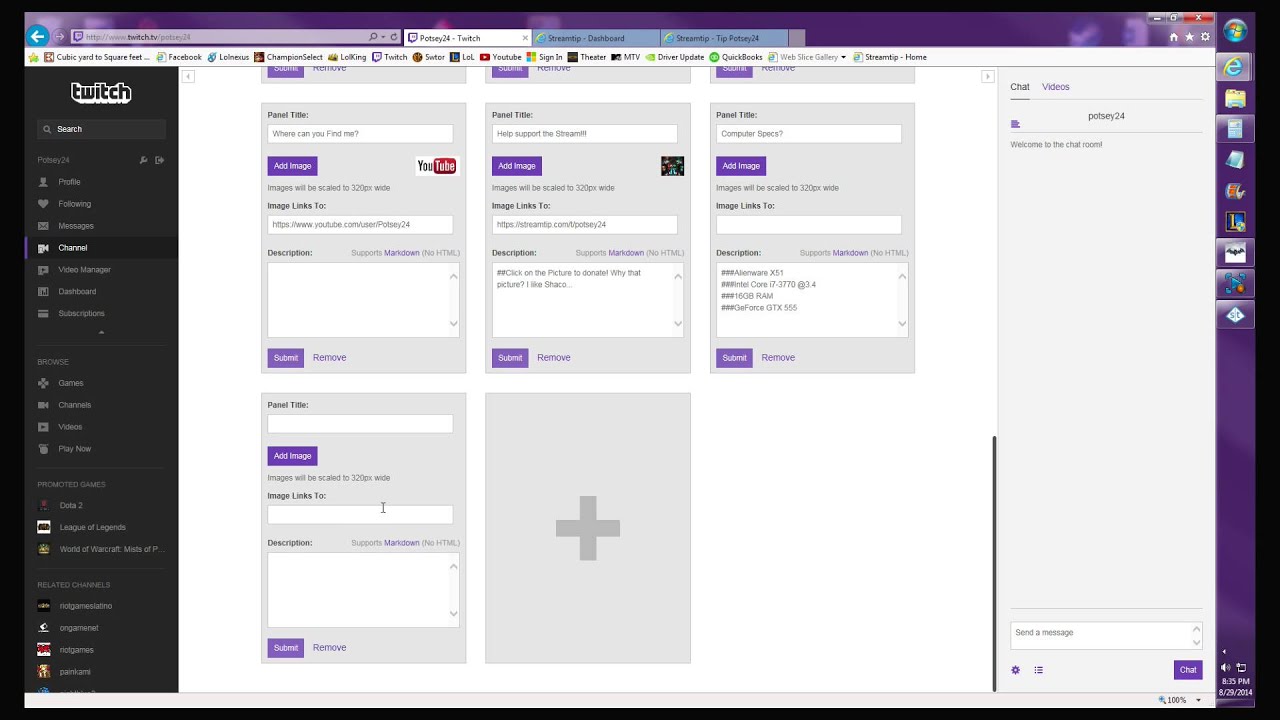This screenshot has height=720, width=1280.
Task: Remove the Computer Specs panel
Action: (778, 358)
